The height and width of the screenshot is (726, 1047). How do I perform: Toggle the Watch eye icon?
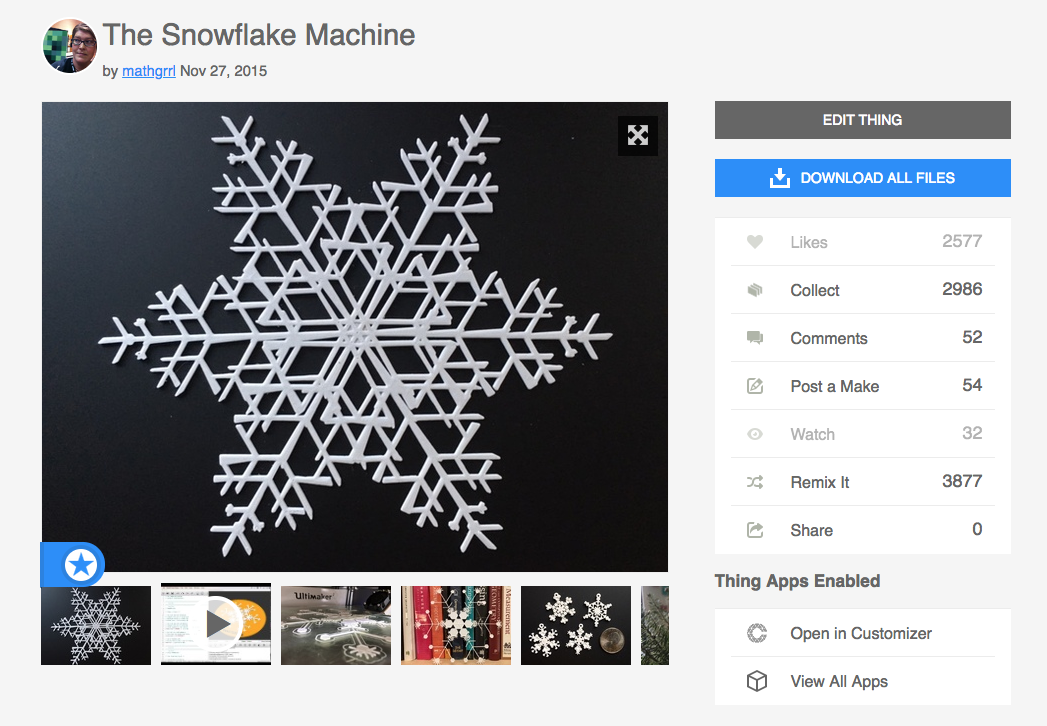pyautogui.click(x=755, y=434)
